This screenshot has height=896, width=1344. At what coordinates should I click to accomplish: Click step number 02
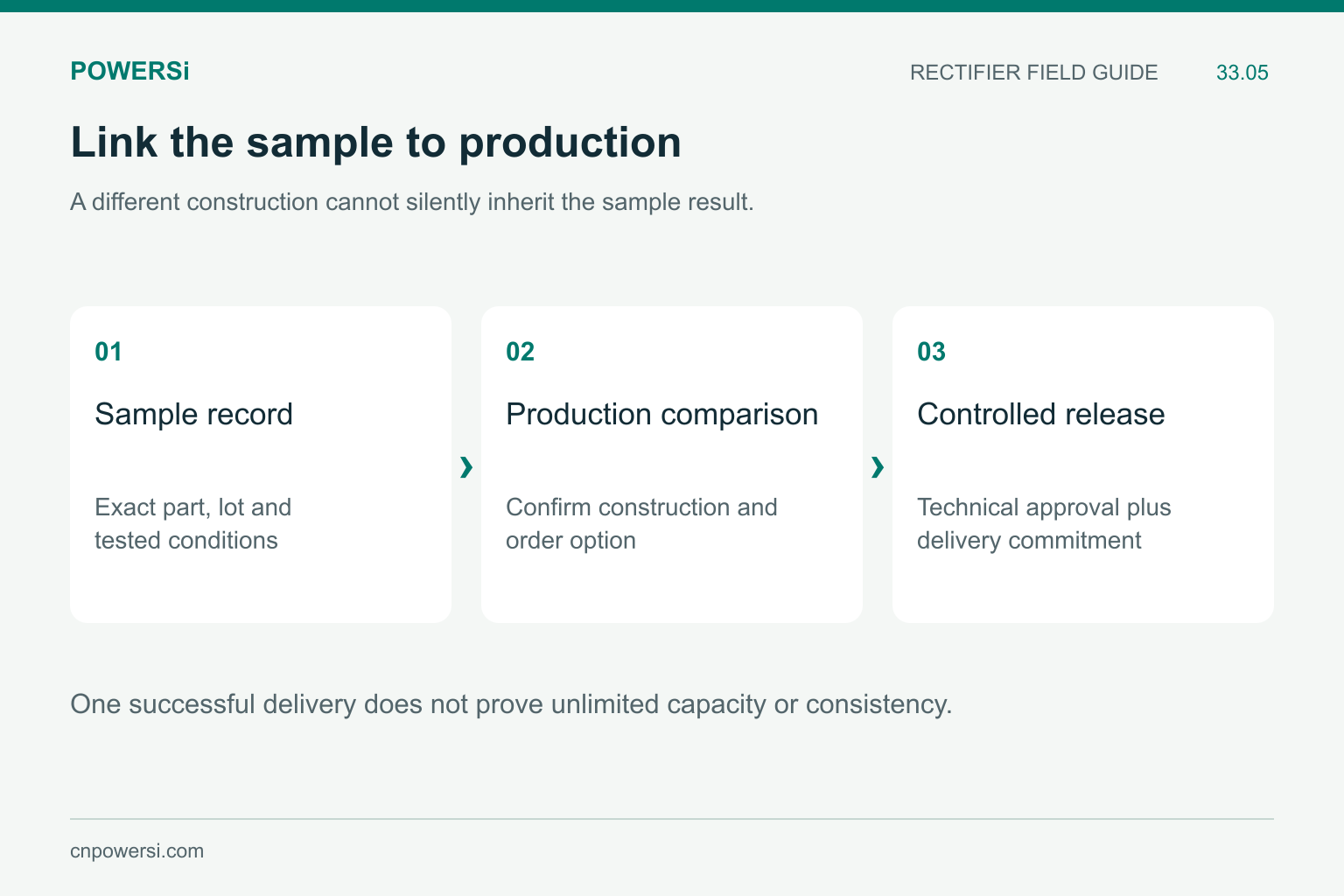point(520,352)
